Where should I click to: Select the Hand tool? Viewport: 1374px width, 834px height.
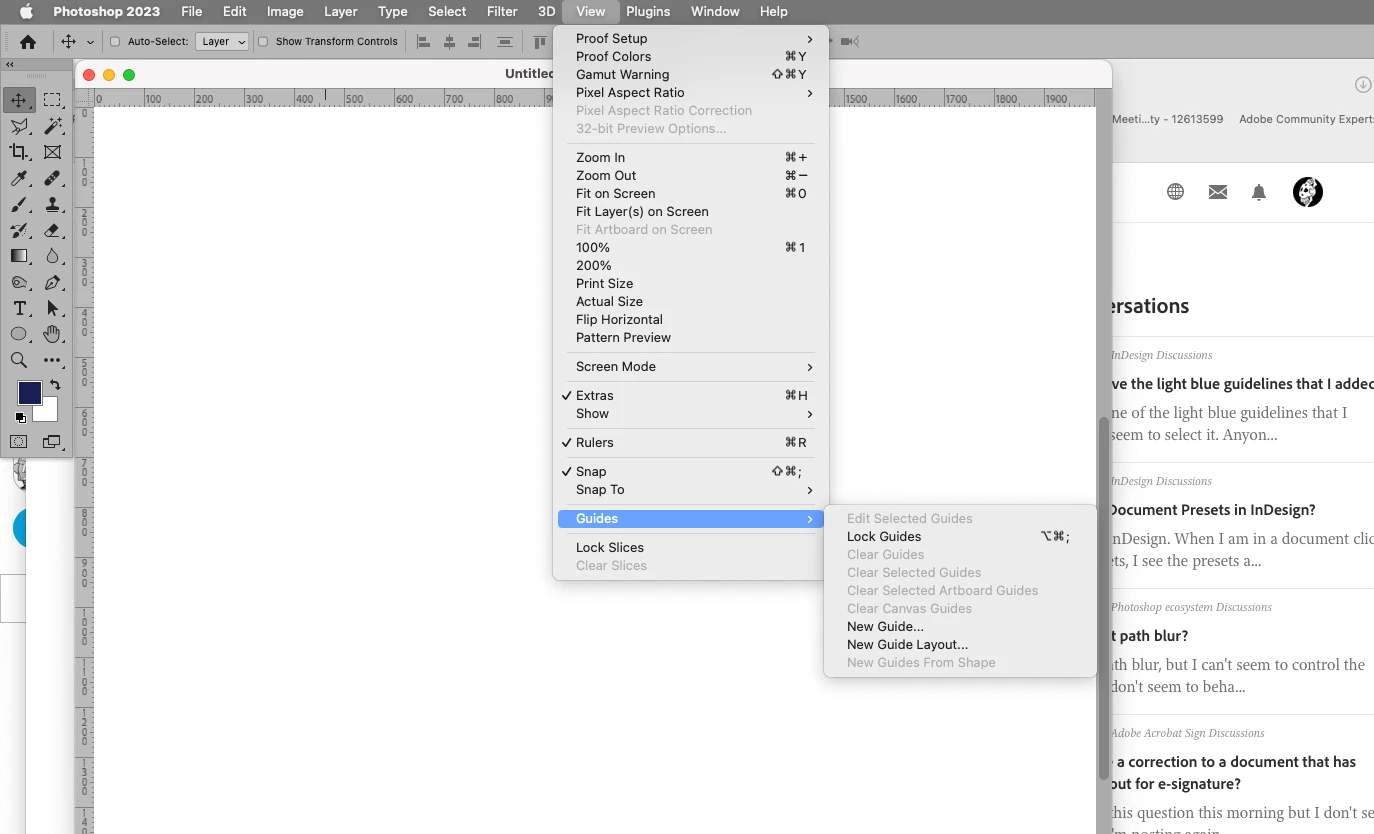[x=53, y=334]
